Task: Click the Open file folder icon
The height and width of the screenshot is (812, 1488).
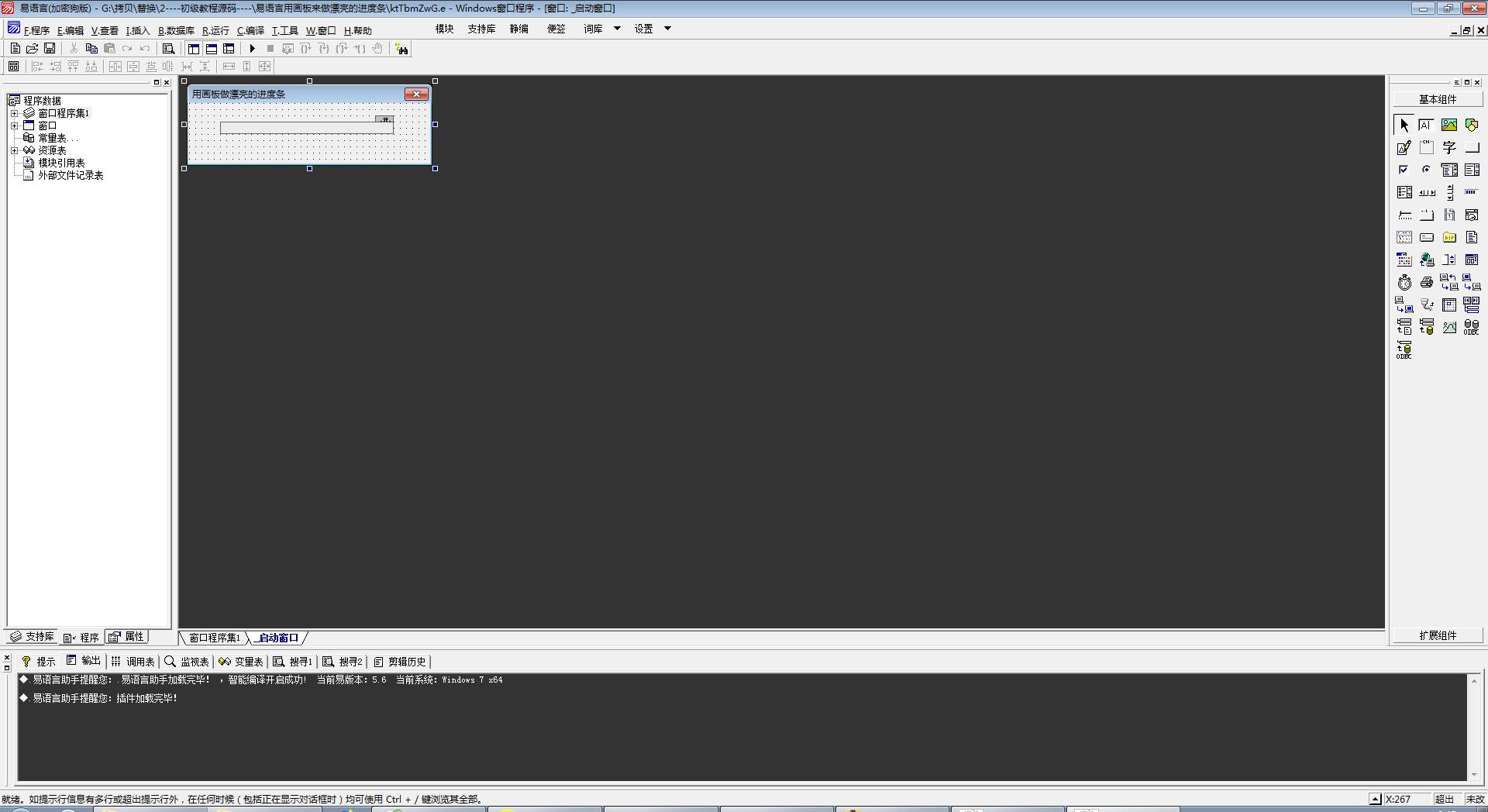Action: (x=33, y=49)
